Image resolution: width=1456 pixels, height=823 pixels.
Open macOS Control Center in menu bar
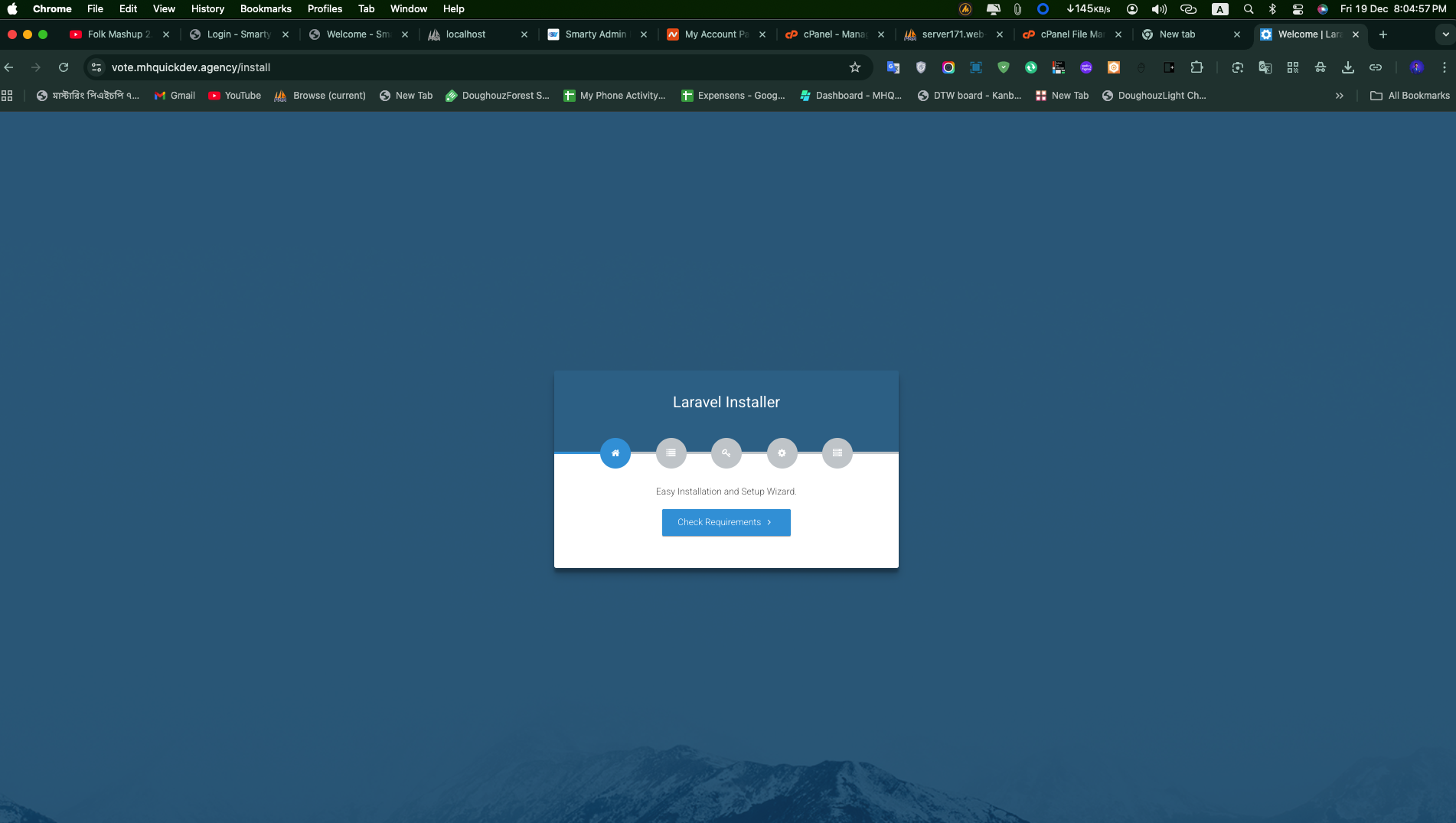click(1298, 9)
